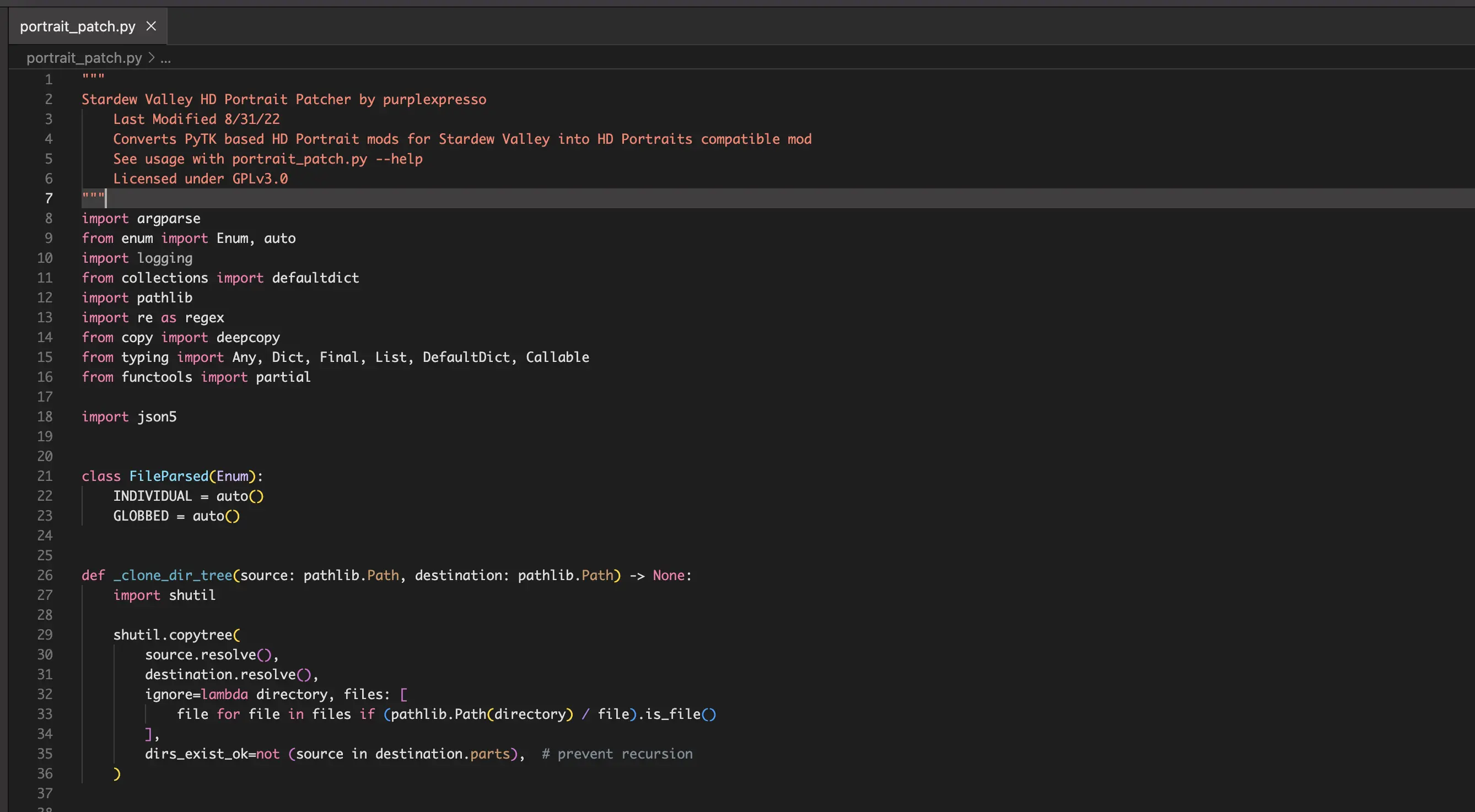
Task: Click '.is_file()' on line 33
Action: click(676, 714)
